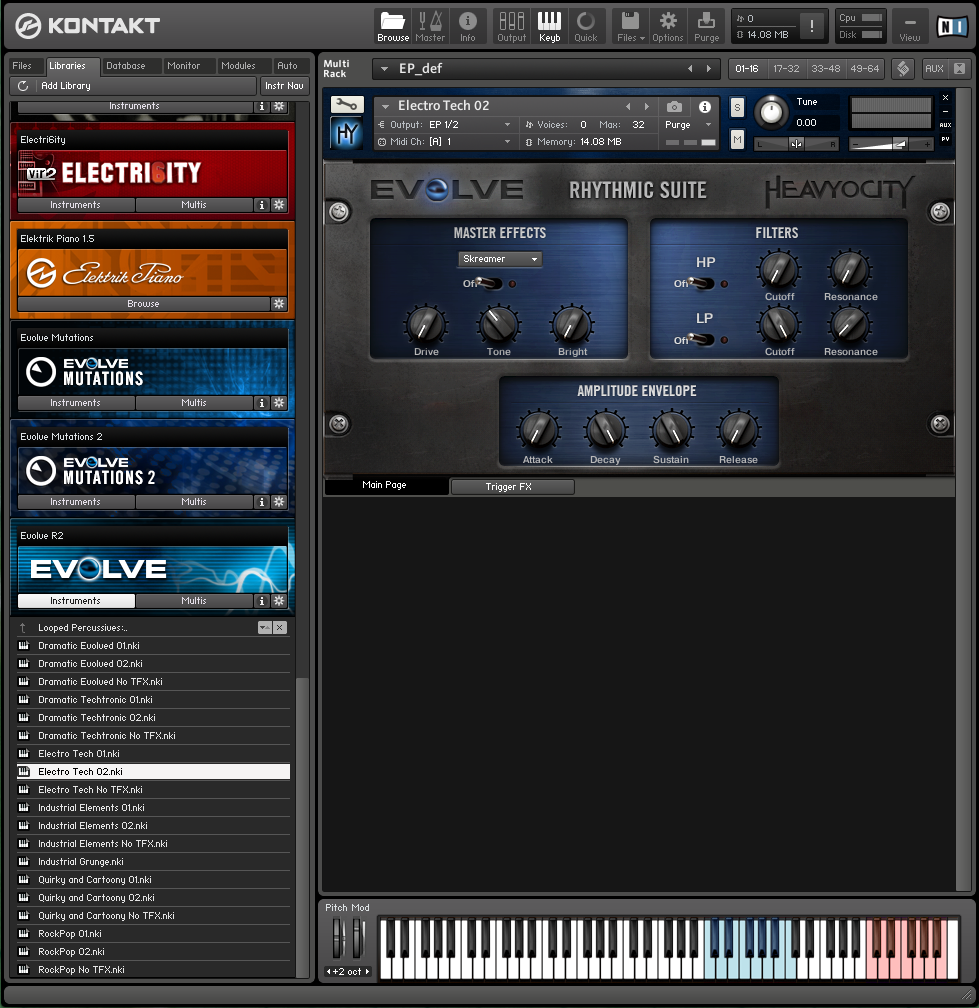The height and width of the screenshot is (1008, 979).
Task: Go to next instrument preset arrow
Action: coord(647,106)
